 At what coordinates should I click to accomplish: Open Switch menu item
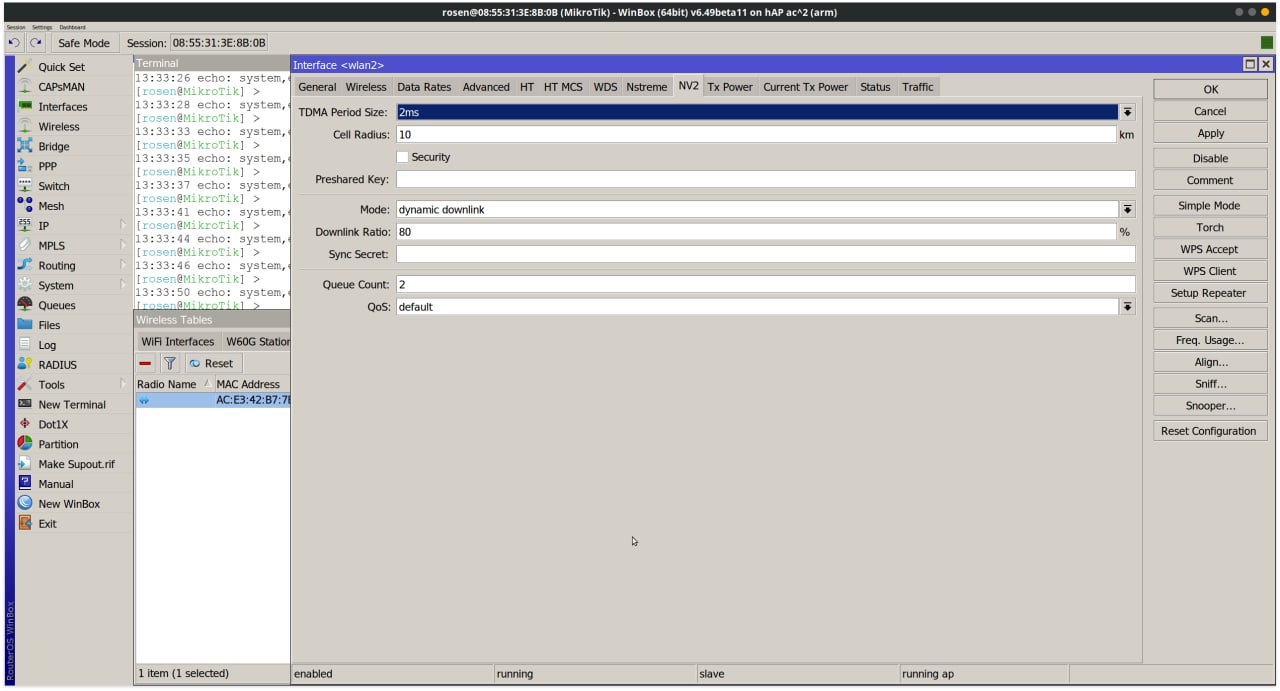[x=54, y=187]
